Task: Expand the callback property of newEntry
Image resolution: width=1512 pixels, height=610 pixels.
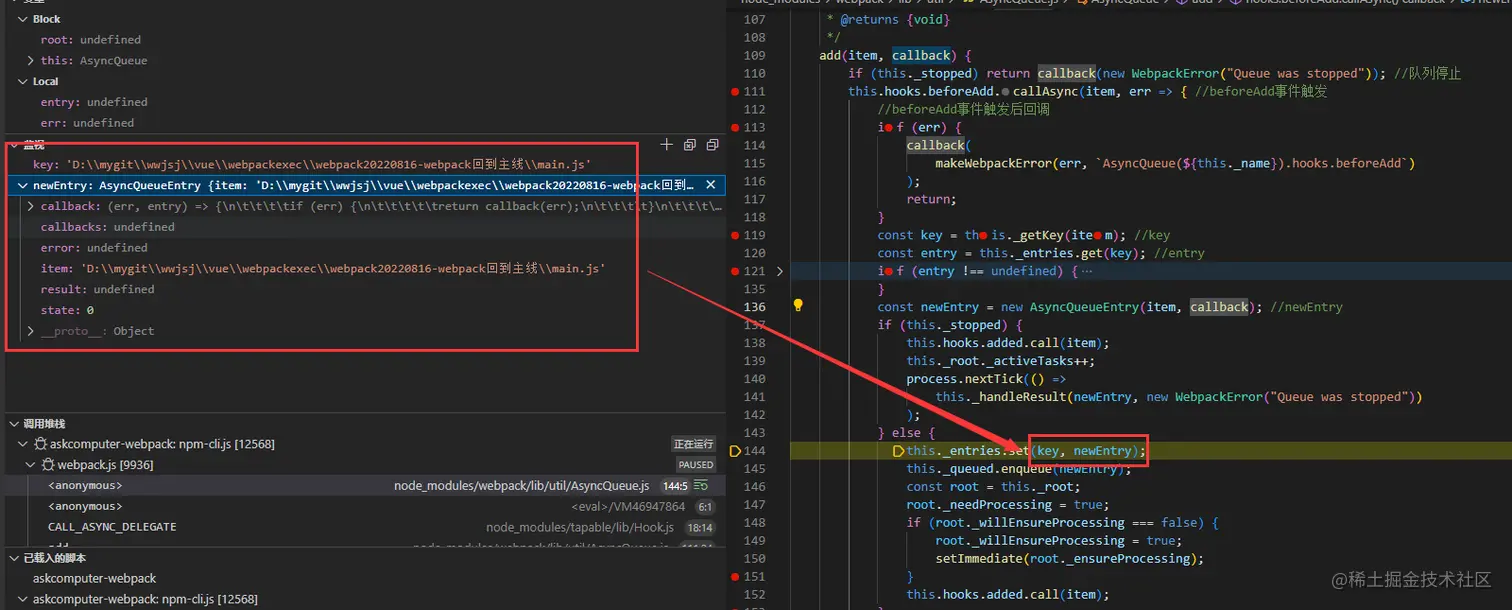Action: pos(31,206)
